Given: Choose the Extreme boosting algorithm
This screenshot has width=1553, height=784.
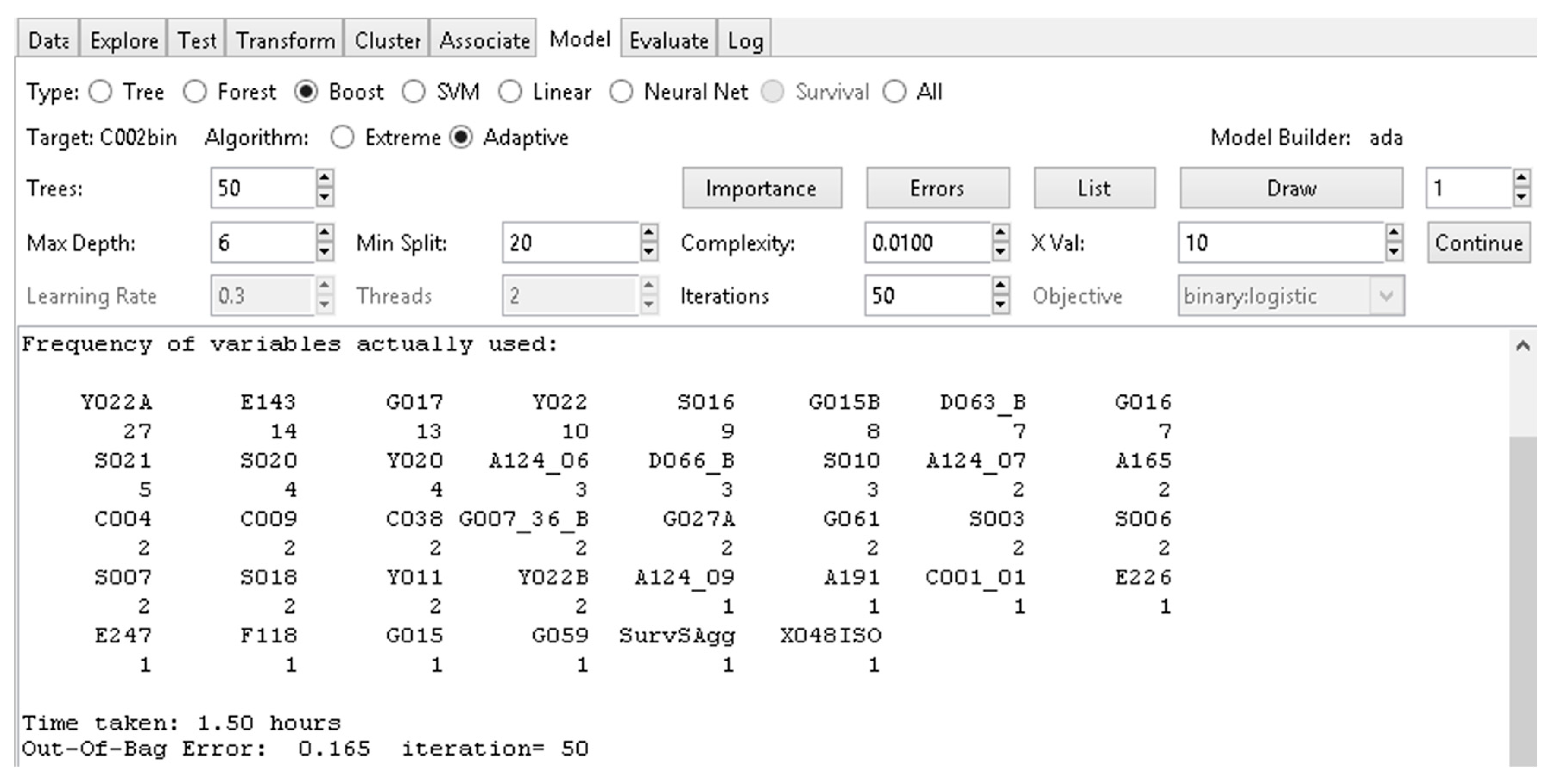Looking at the screenshot, I should pyautogui.click(x=342, y=138).
